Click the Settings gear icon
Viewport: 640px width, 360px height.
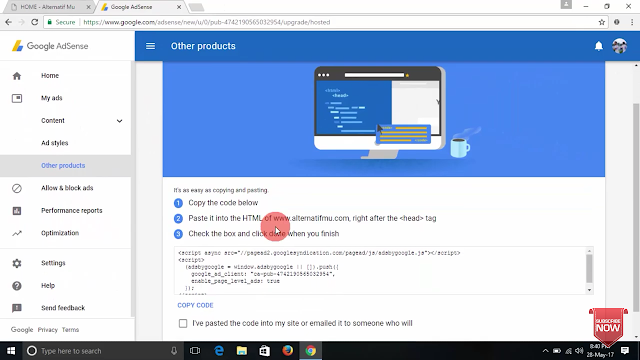[x=17, y=263]
